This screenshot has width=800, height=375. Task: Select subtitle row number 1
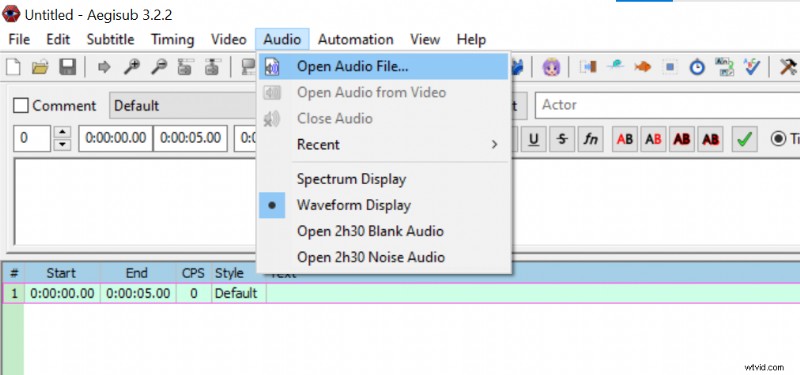pos(14,293)
